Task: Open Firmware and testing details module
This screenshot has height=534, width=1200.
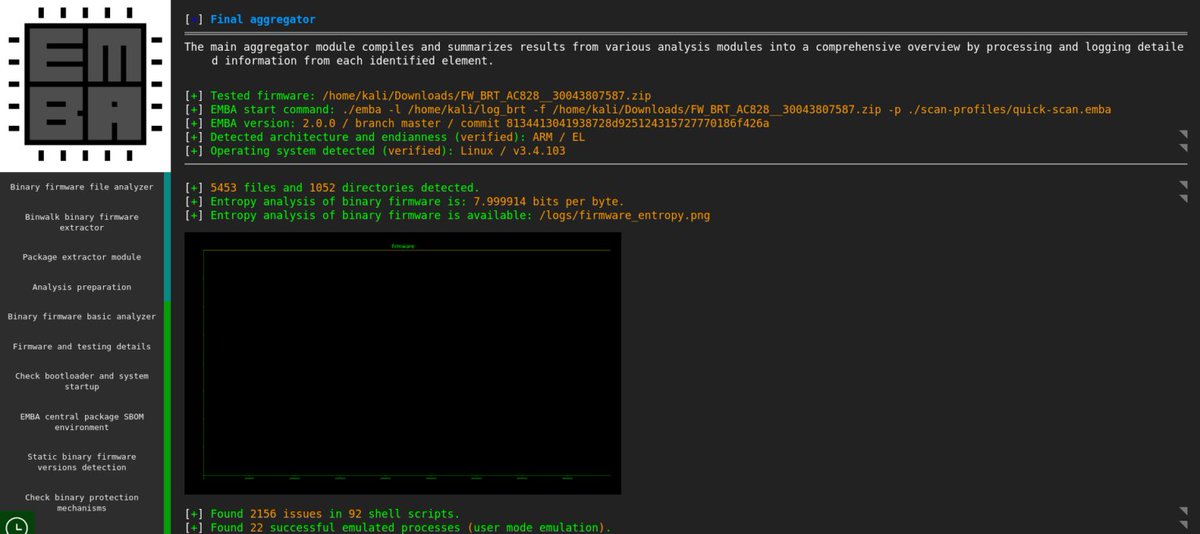Action: coord(82,346)
